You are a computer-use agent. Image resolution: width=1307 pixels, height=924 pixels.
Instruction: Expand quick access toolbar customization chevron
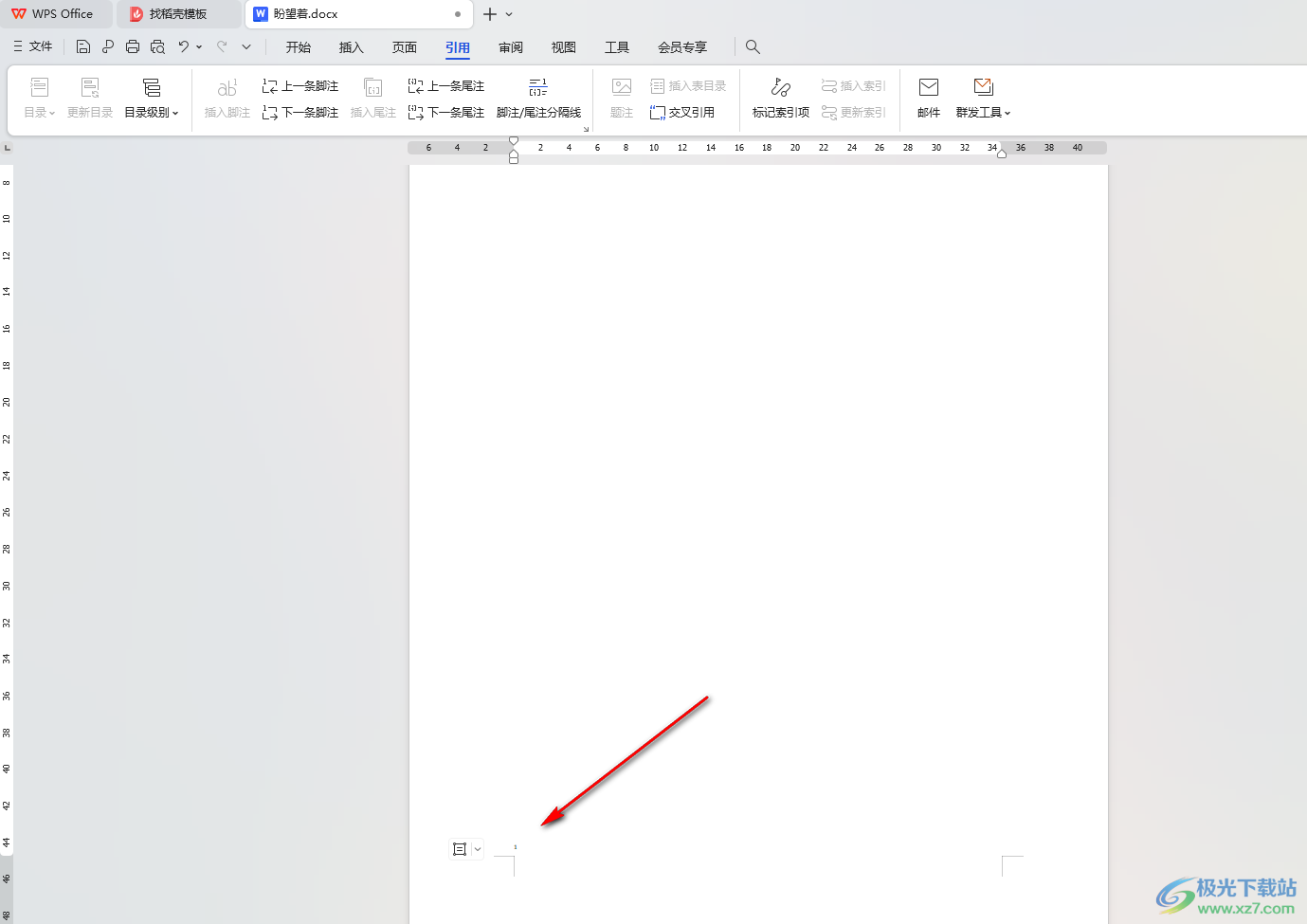[x=246, y=46]
